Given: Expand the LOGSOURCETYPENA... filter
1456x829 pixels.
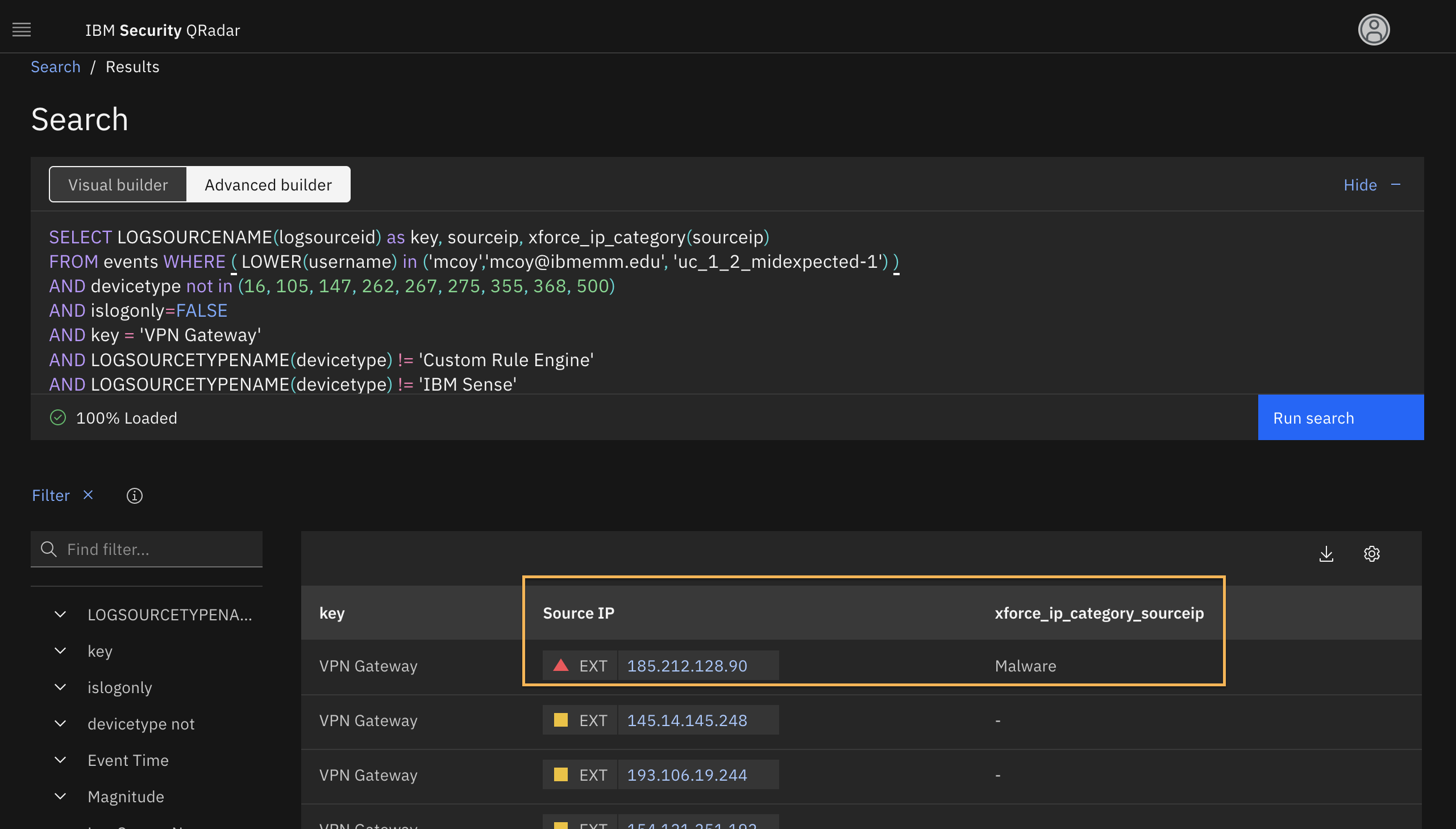Looking at the screenshot, I should [x=60, y=614].
